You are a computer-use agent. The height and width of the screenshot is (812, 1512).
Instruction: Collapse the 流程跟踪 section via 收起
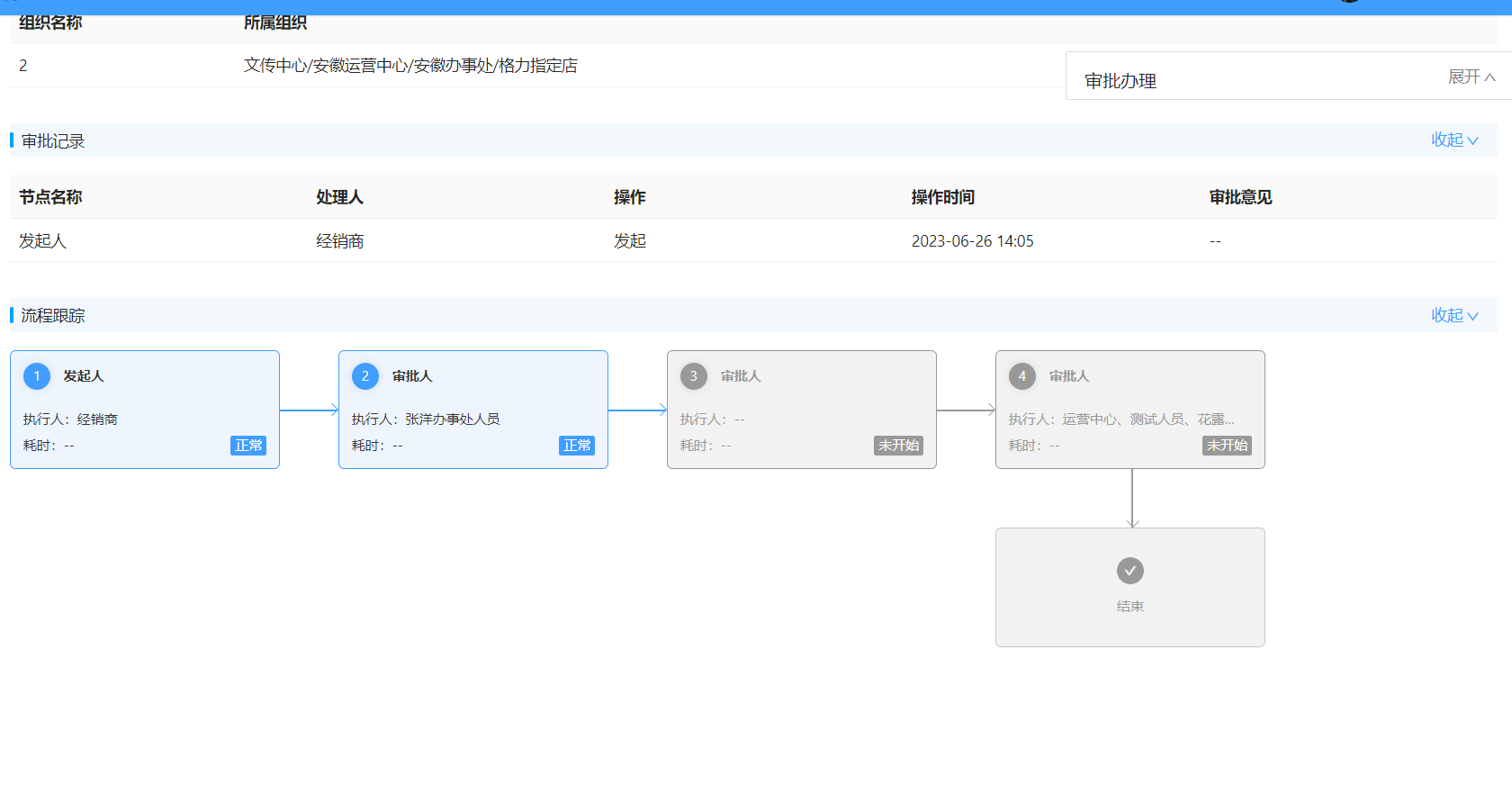point(1454,315)
